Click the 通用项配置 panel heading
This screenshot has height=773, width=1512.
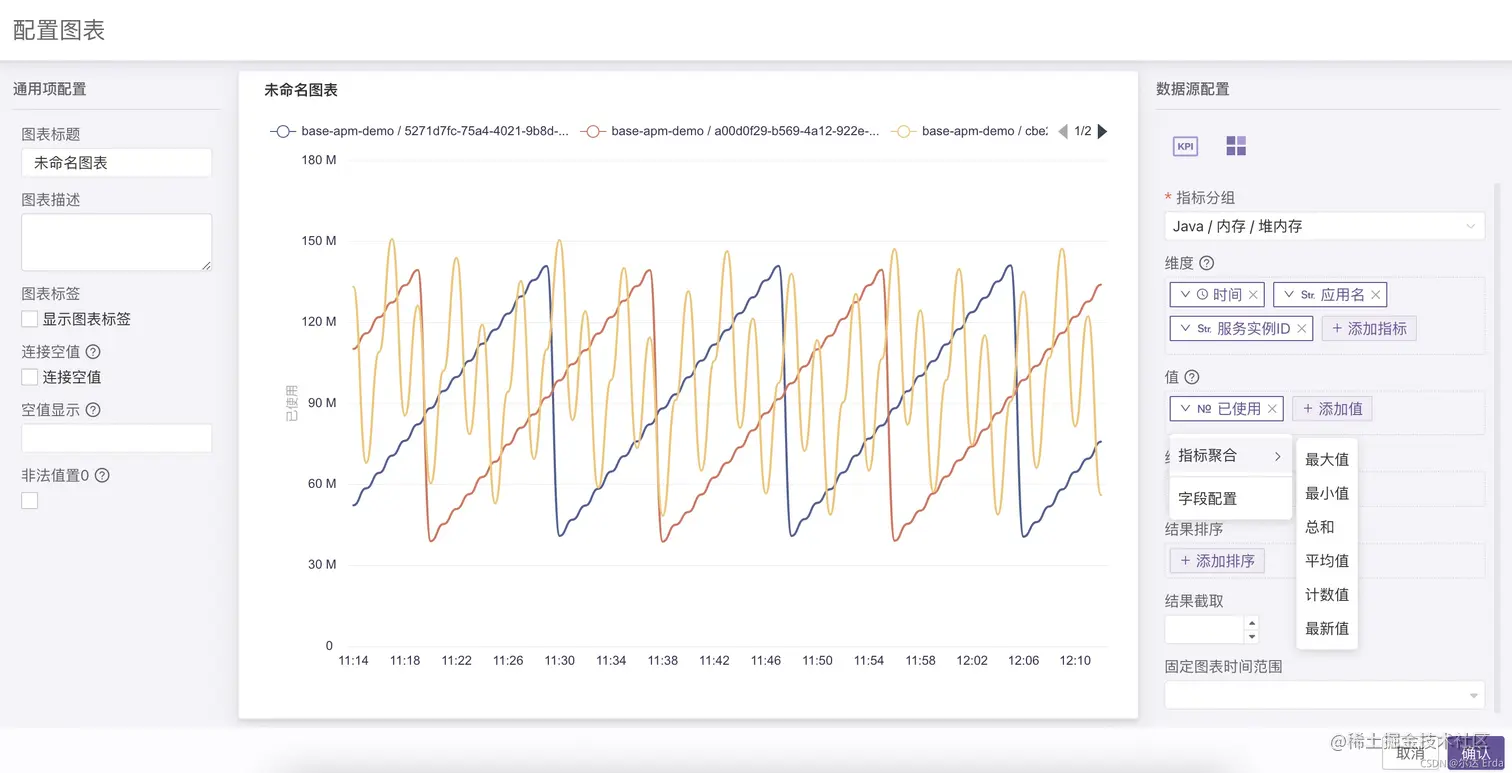click(50, 89)
